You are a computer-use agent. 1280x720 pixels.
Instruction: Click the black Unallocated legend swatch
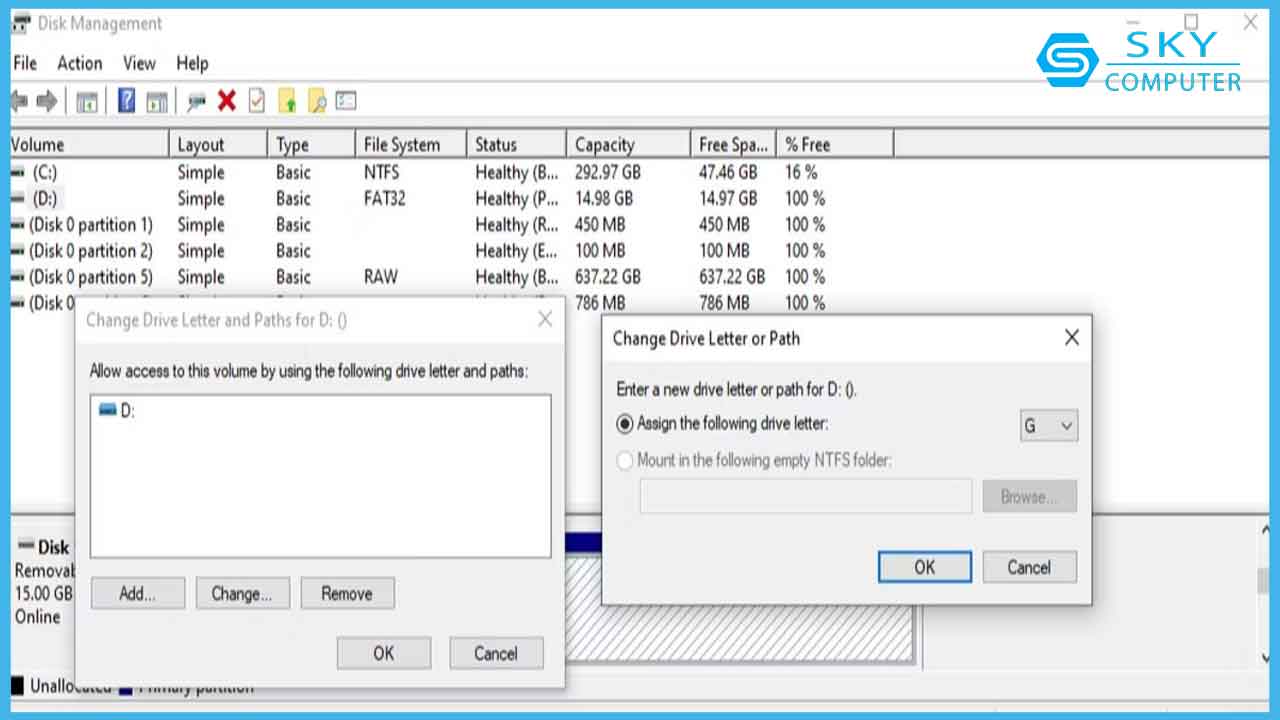pyautogui.click(x=17, y=686)
